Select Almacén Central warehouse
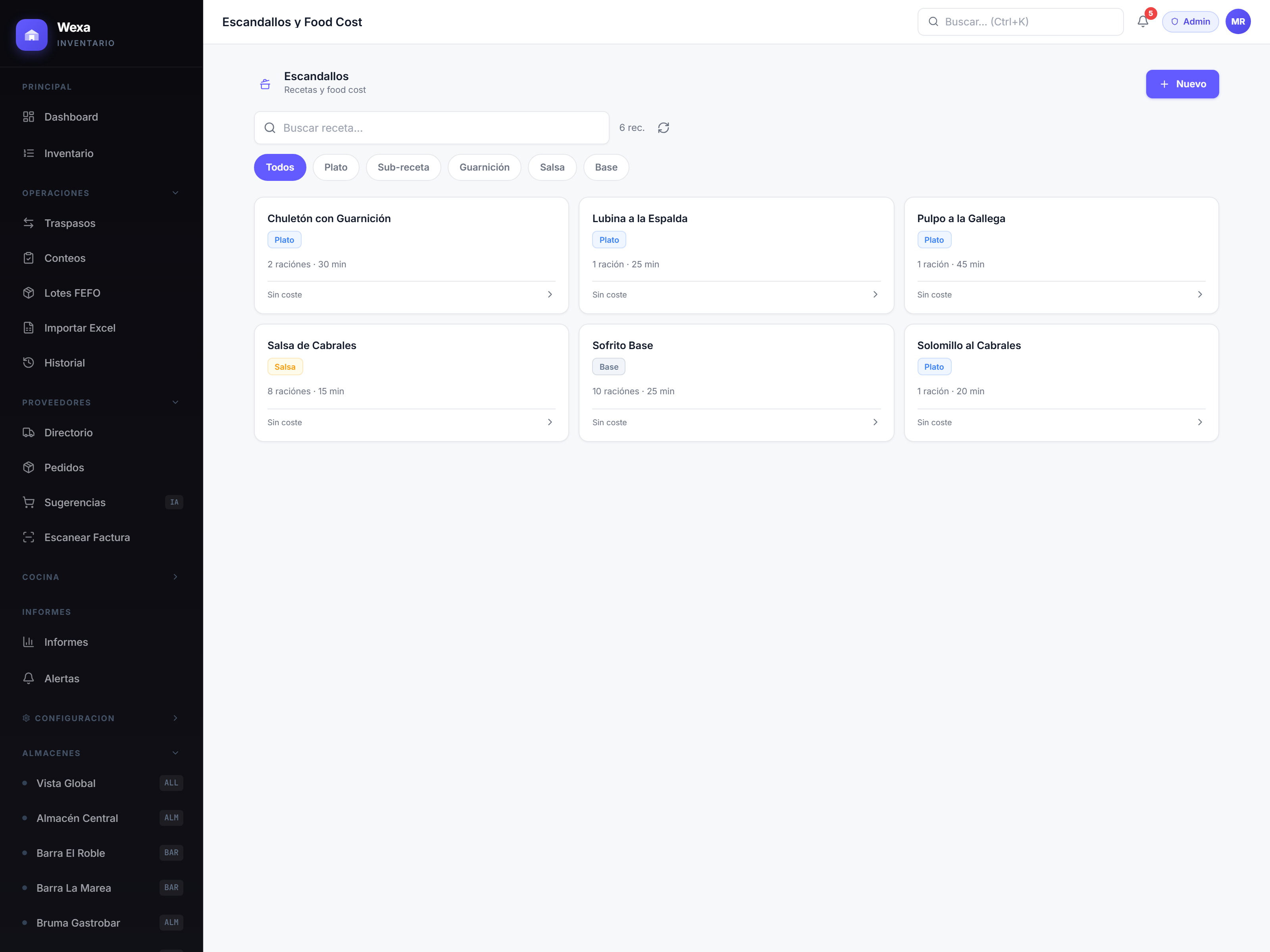1270x952 pixels. point(102,818)
